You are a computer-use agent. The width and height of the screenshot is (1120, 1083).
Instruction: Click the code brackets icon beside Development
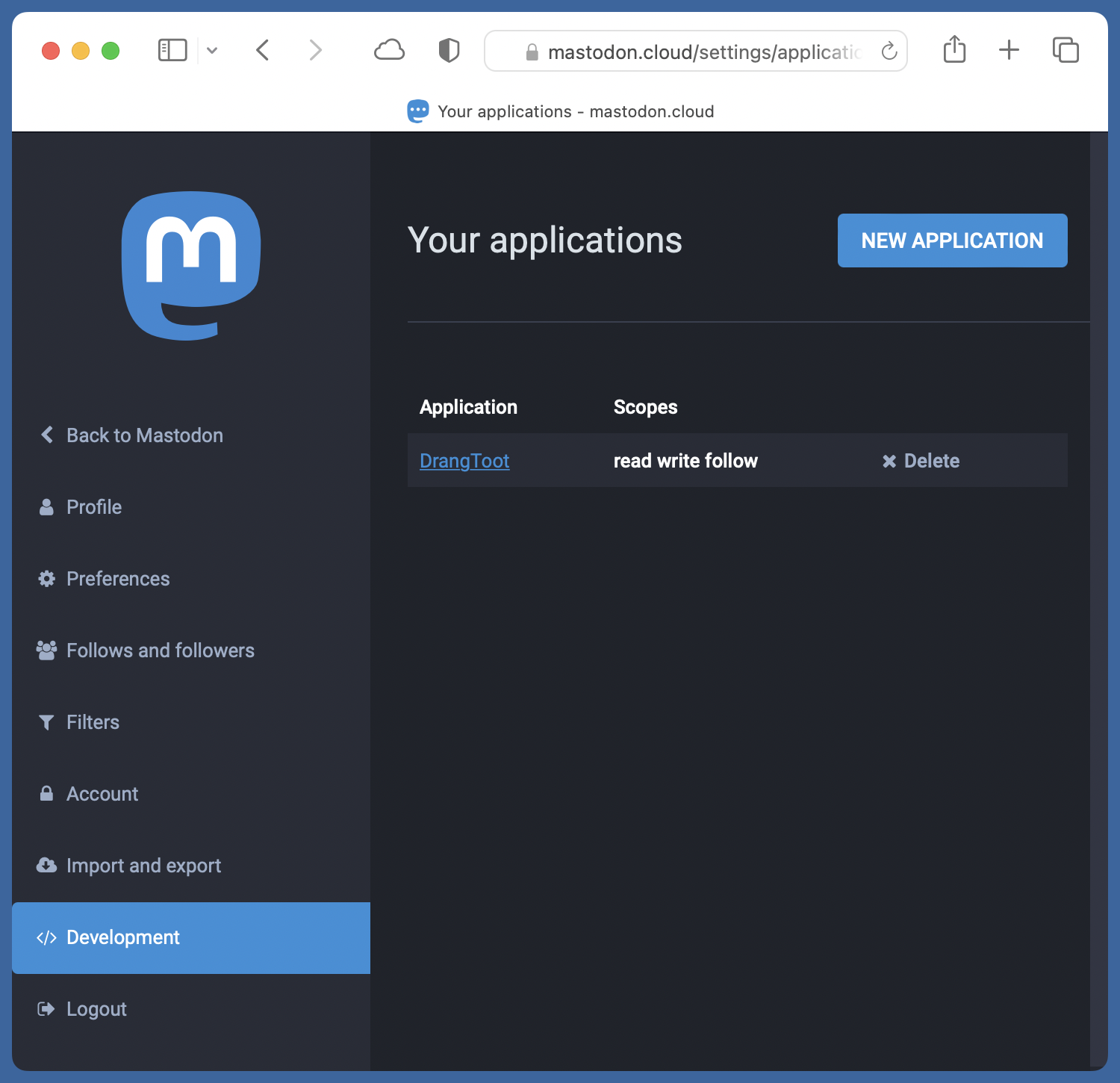46,937
